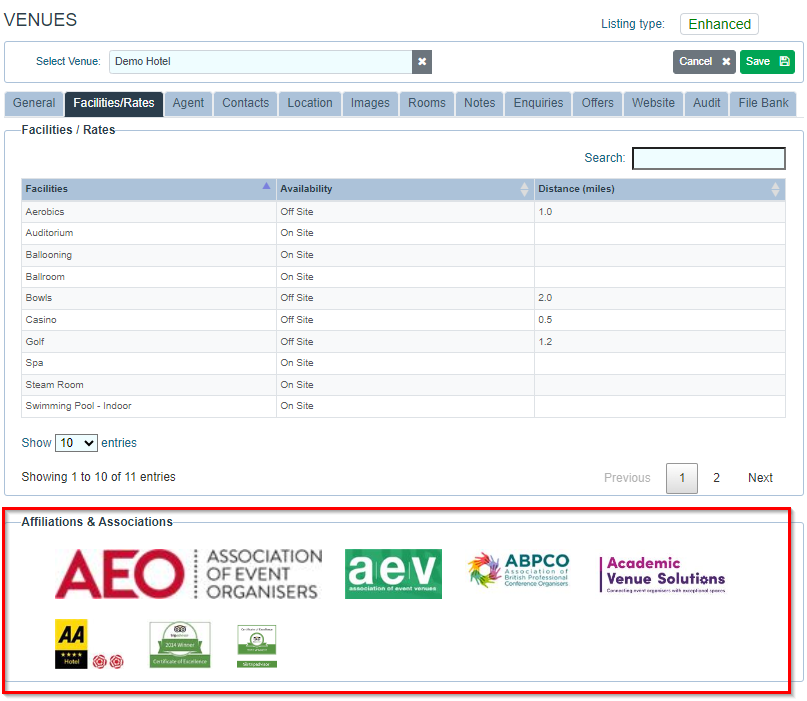Click the Previous pagination link
Image resolution: width=807 pixels, height=701 pixels.
[627, 478]
